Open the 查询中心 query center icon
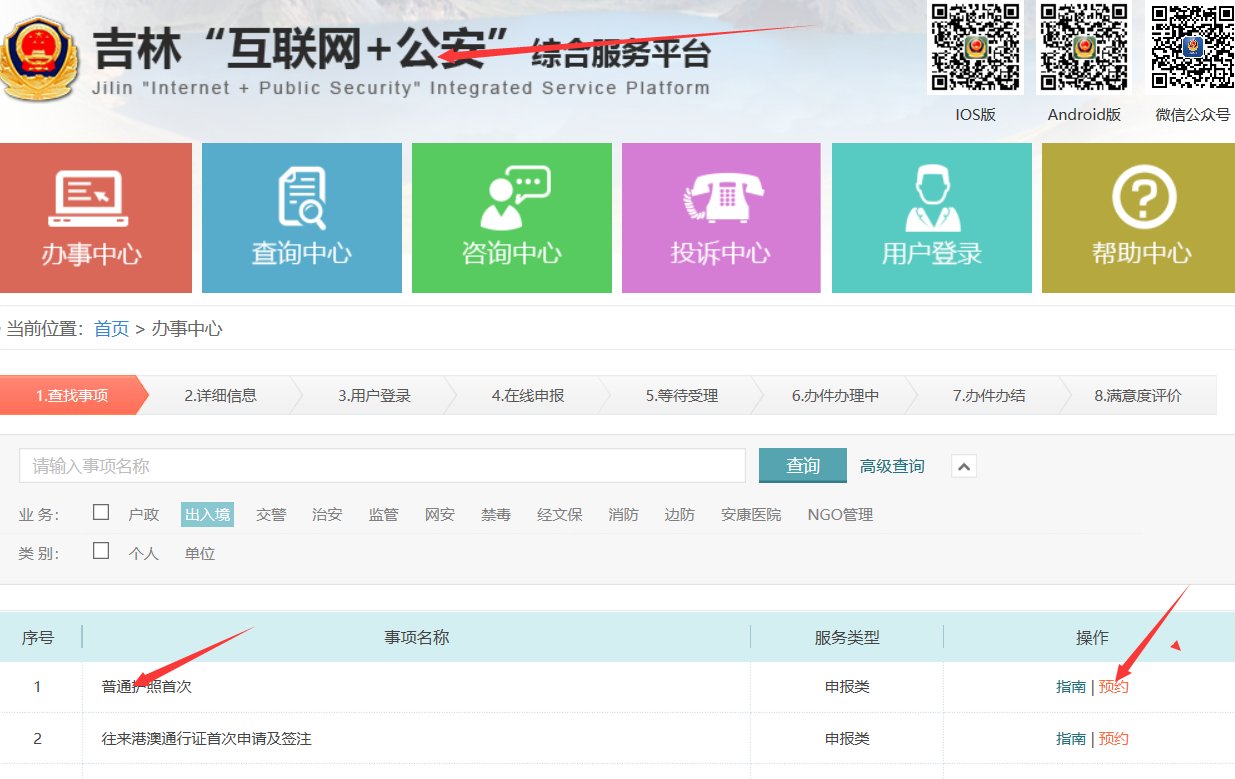Screen dimensions: 1235x779 tap(301, 218)
